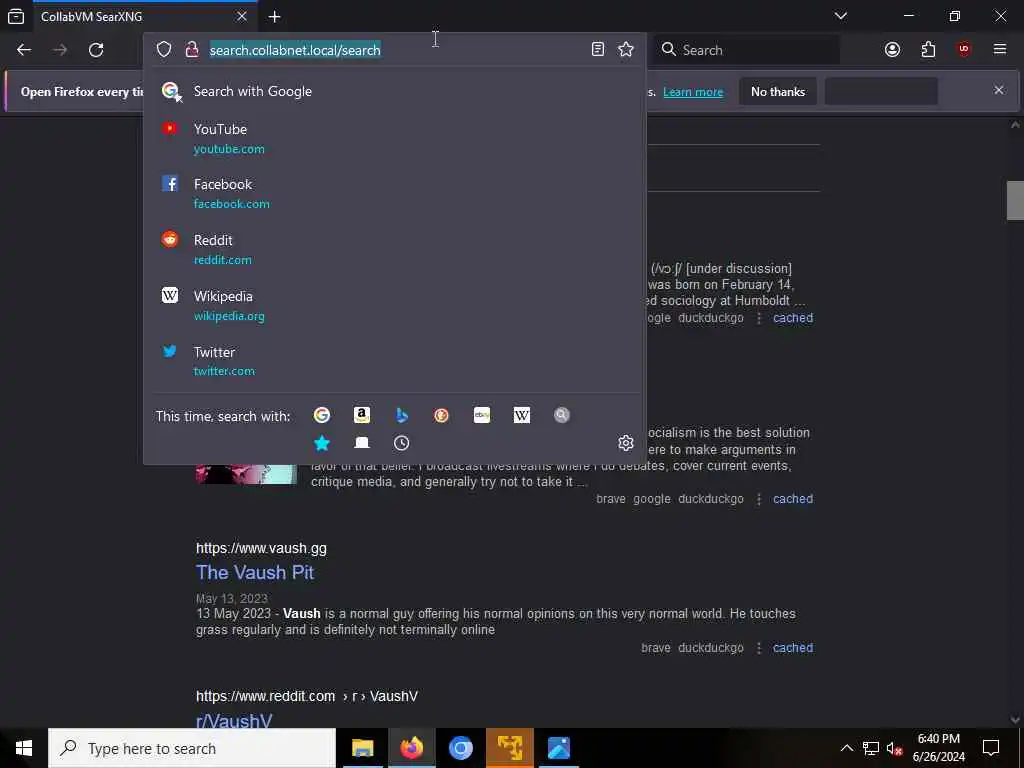Open The Vaush Pit result link

click(255, 573)
